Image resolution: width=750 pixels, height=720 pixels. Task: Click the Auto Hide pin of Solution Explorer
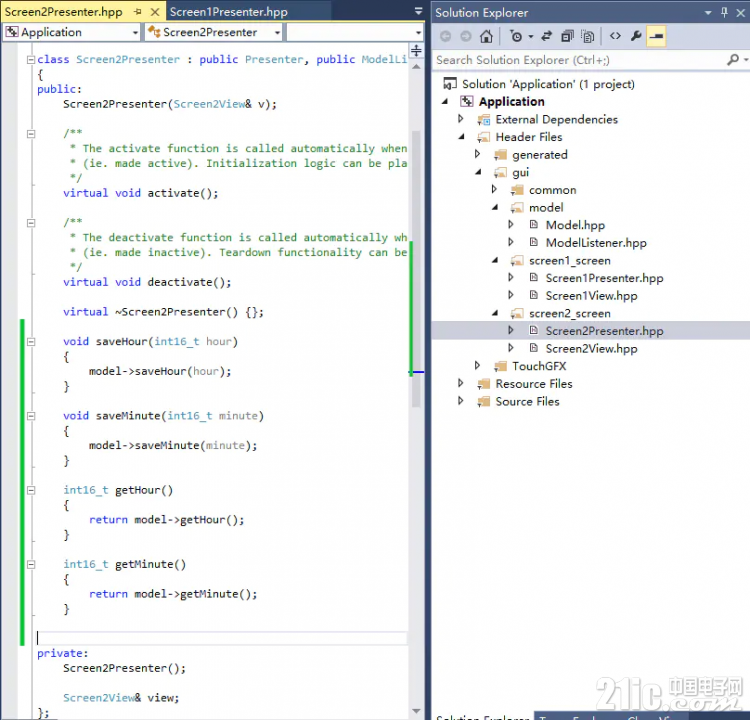tap(724, 12)
